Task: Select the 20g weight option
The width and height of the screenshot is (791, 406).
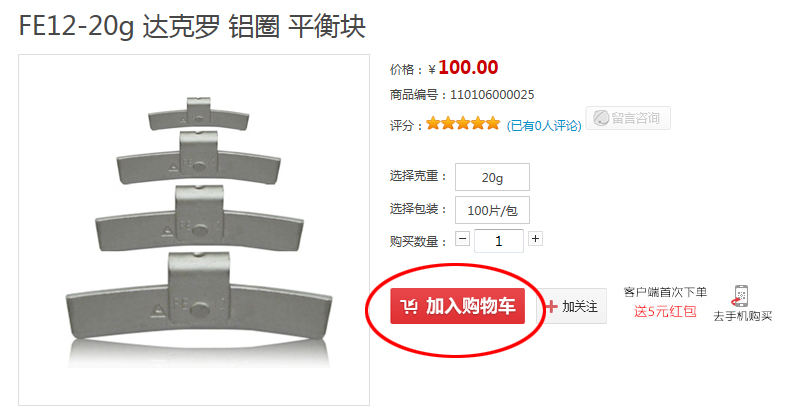Action: 492,177
